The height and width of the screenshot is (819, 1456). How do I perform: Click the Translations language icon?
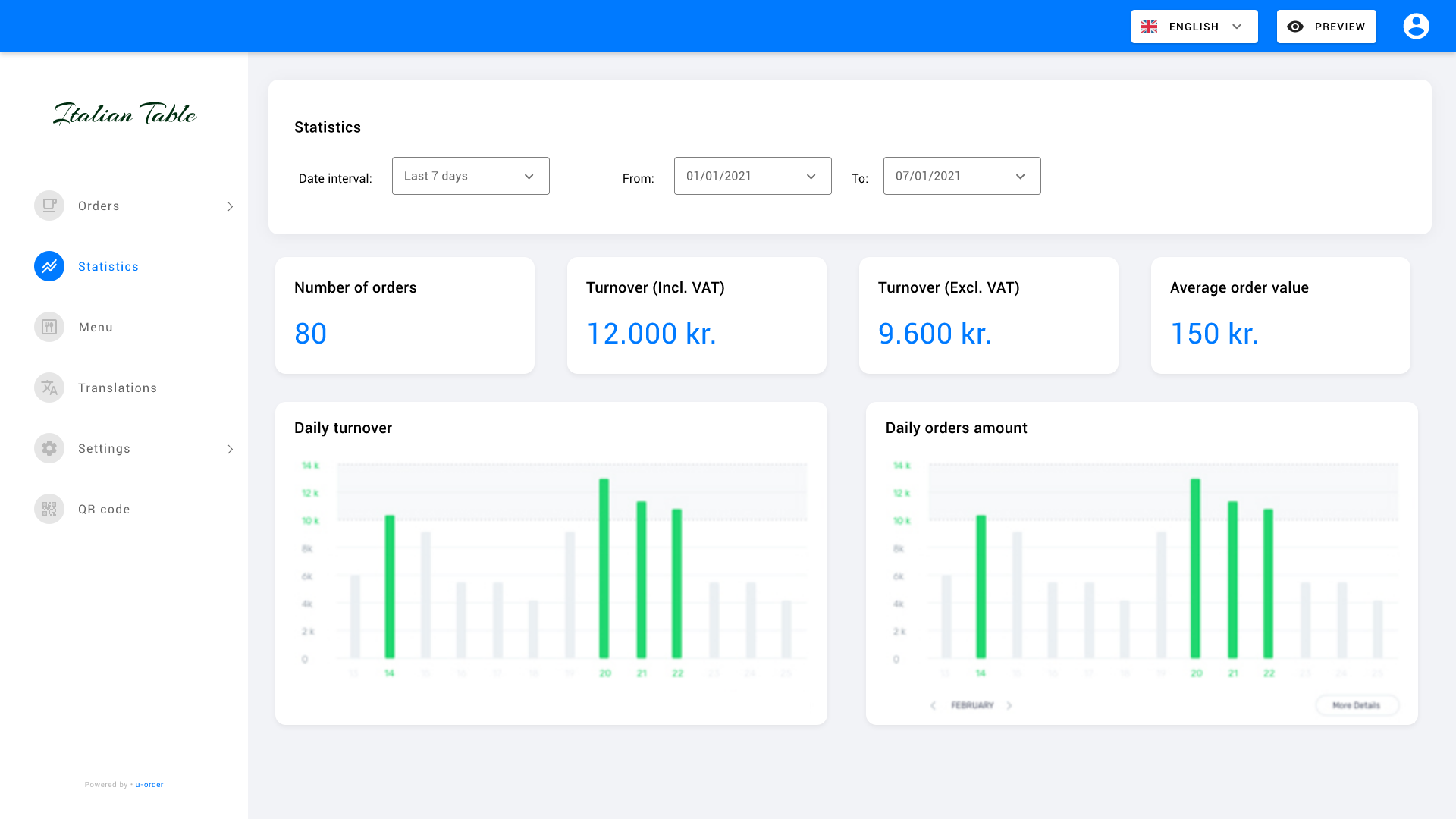click(49, 388)
